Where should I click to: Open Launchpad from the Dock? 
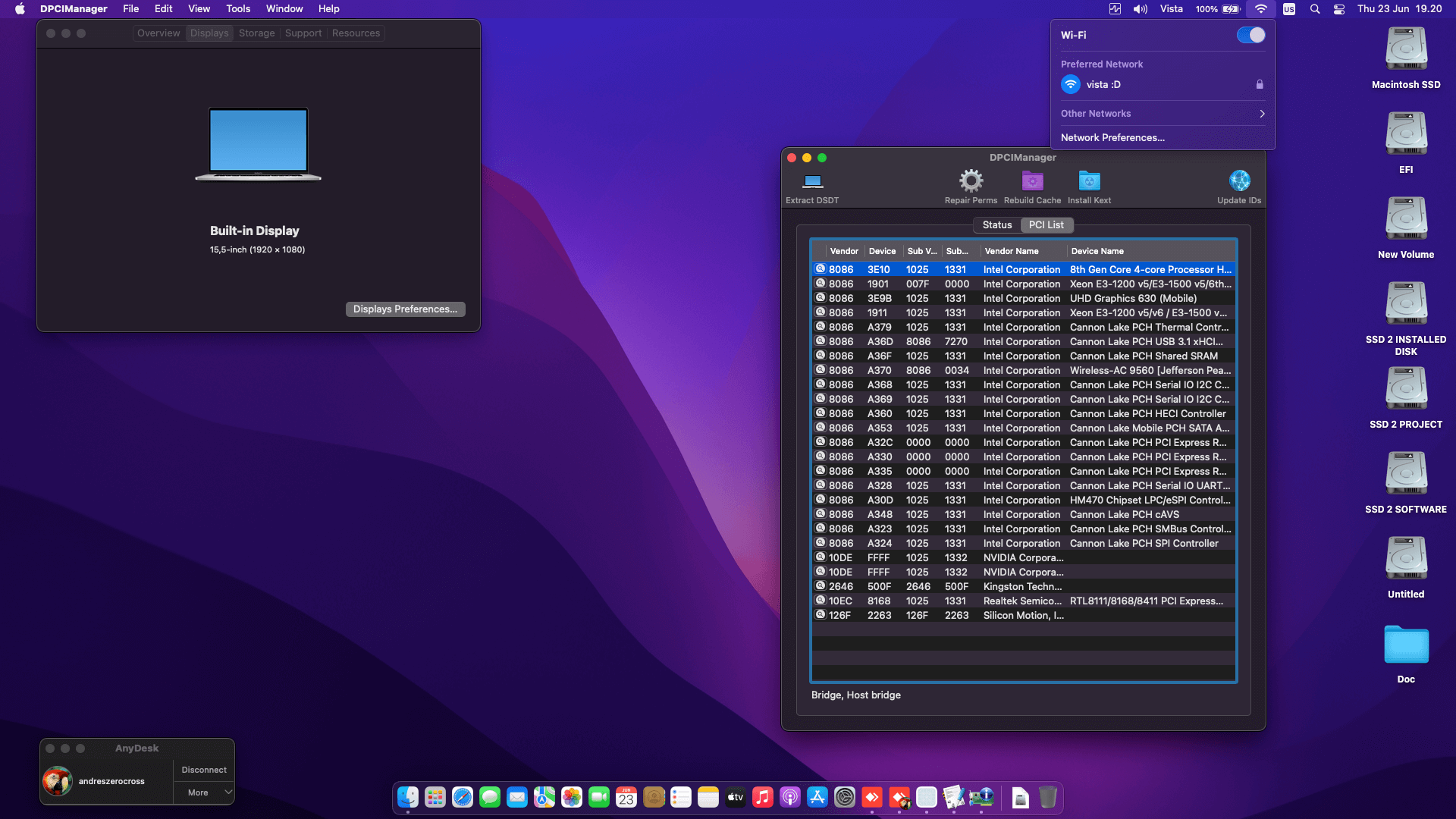435,797
